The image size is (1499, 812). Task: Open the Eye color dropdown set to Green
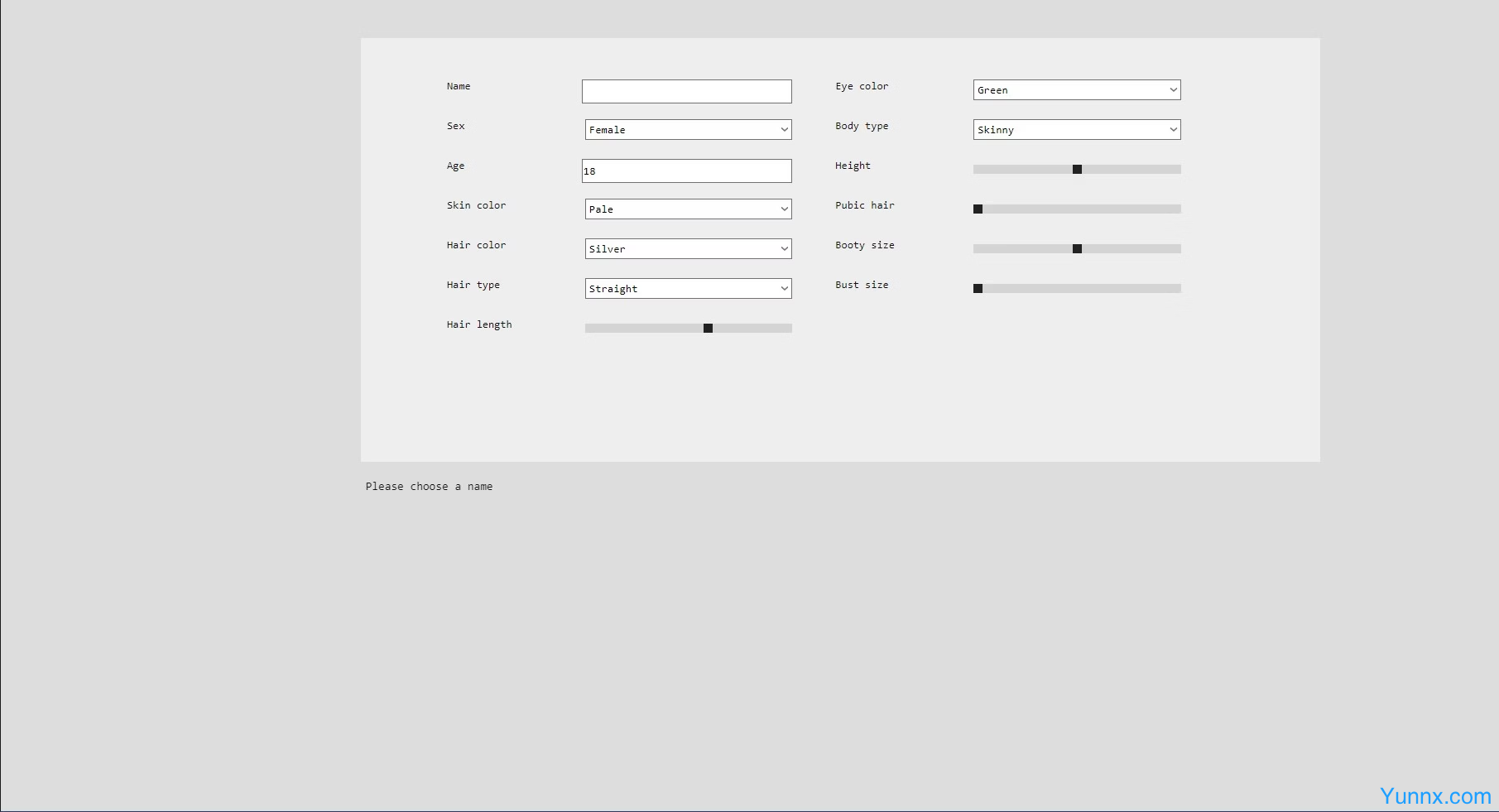click(1076, 90)
